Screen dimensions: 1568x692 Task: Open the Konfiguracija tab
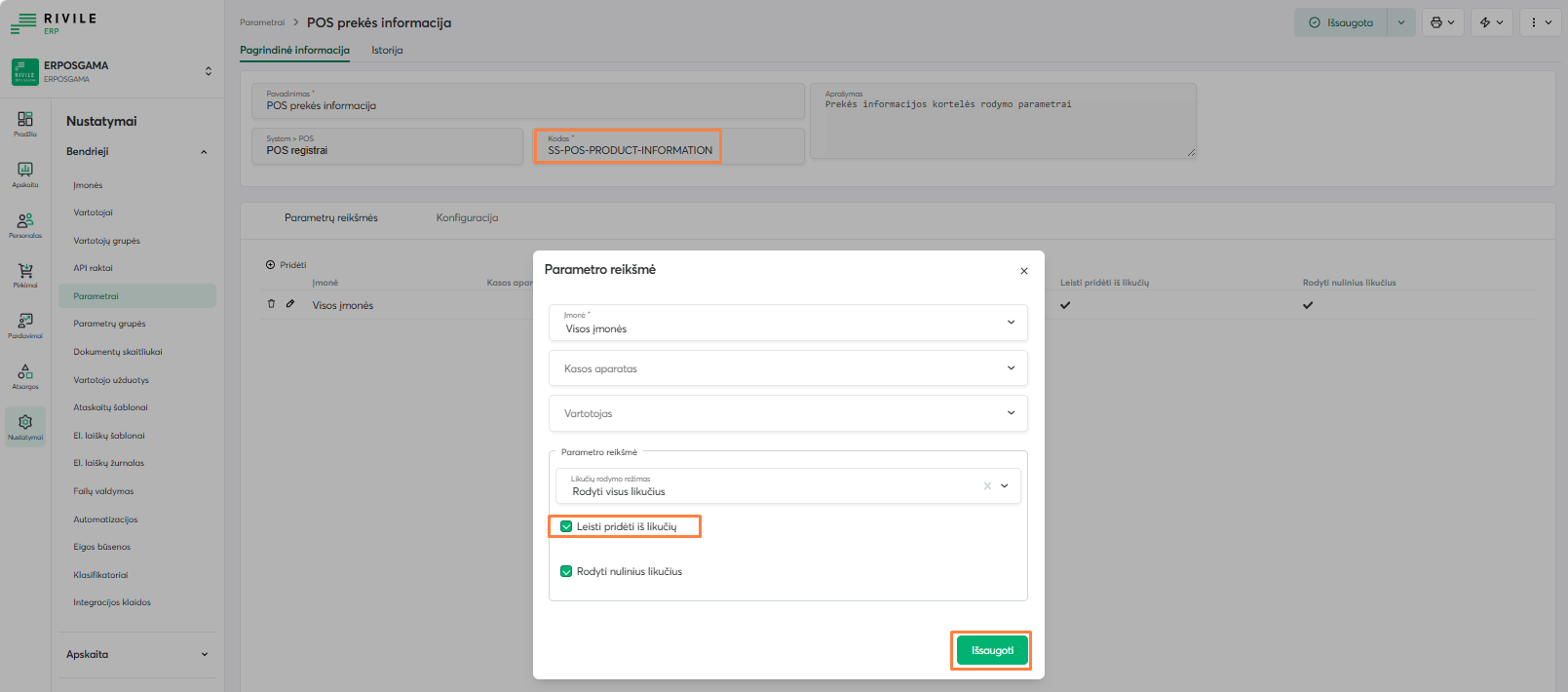coord(467,217)
